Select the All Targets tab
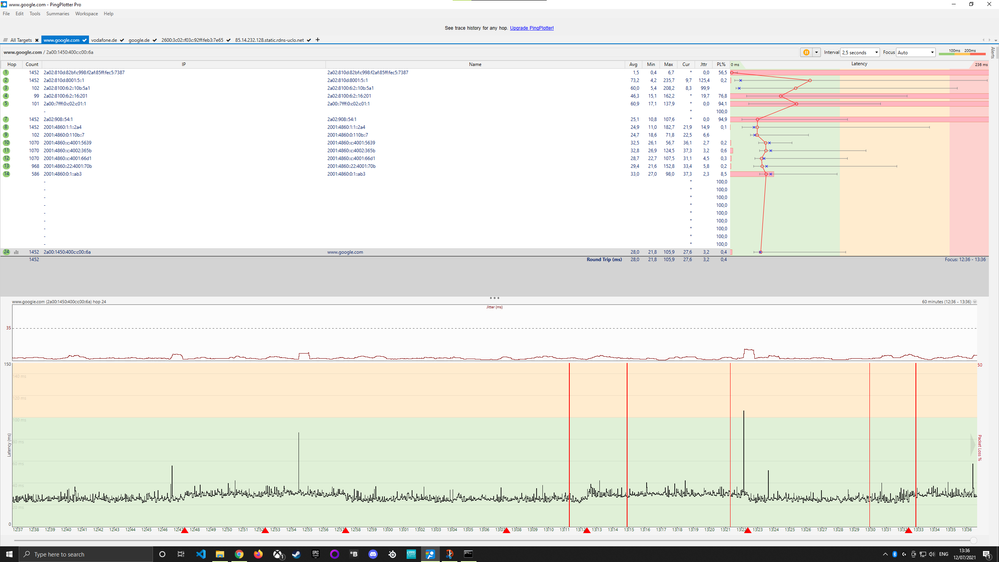This screenshot has width=999, height=562. pyautogui.click(x=20, y=40)
